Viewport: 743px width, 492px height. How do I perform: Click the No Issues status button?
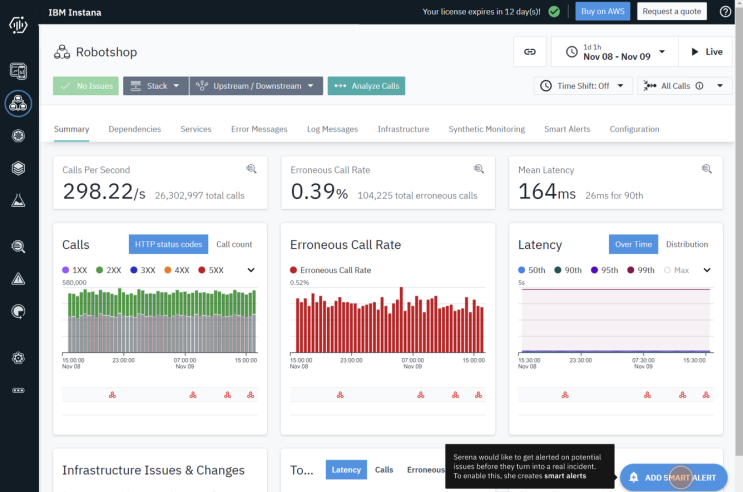(86, 86)
